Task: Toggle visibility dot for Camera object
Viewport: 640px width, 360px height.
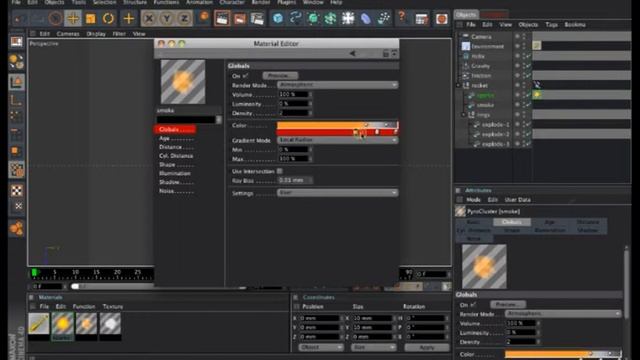Action: (x=517, y=36)
